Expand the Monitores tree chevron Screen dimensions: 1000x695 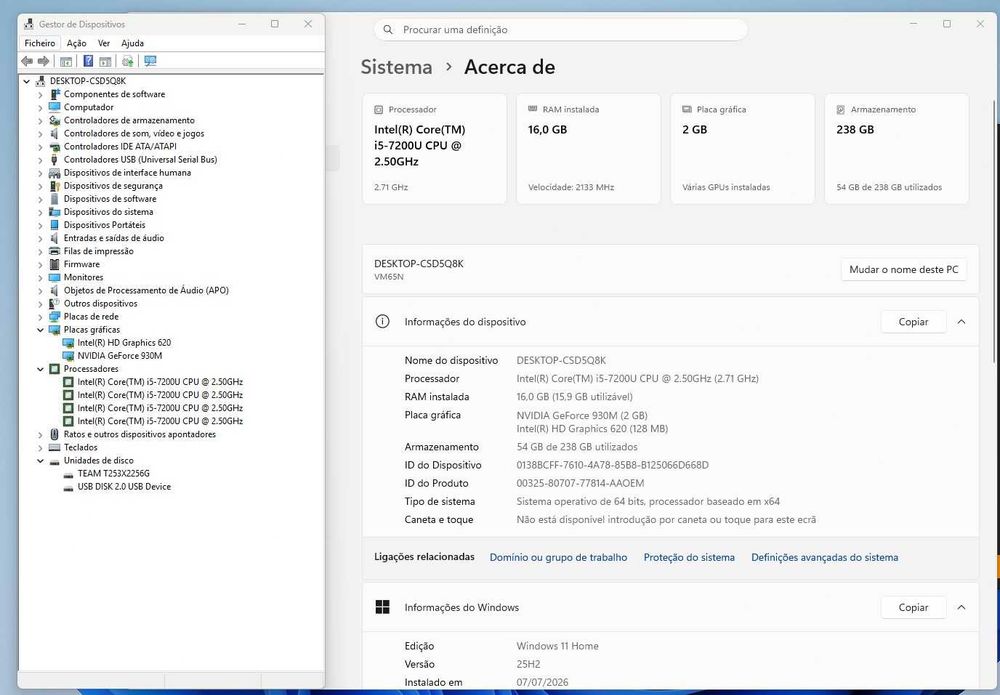[x=40, y=277]
